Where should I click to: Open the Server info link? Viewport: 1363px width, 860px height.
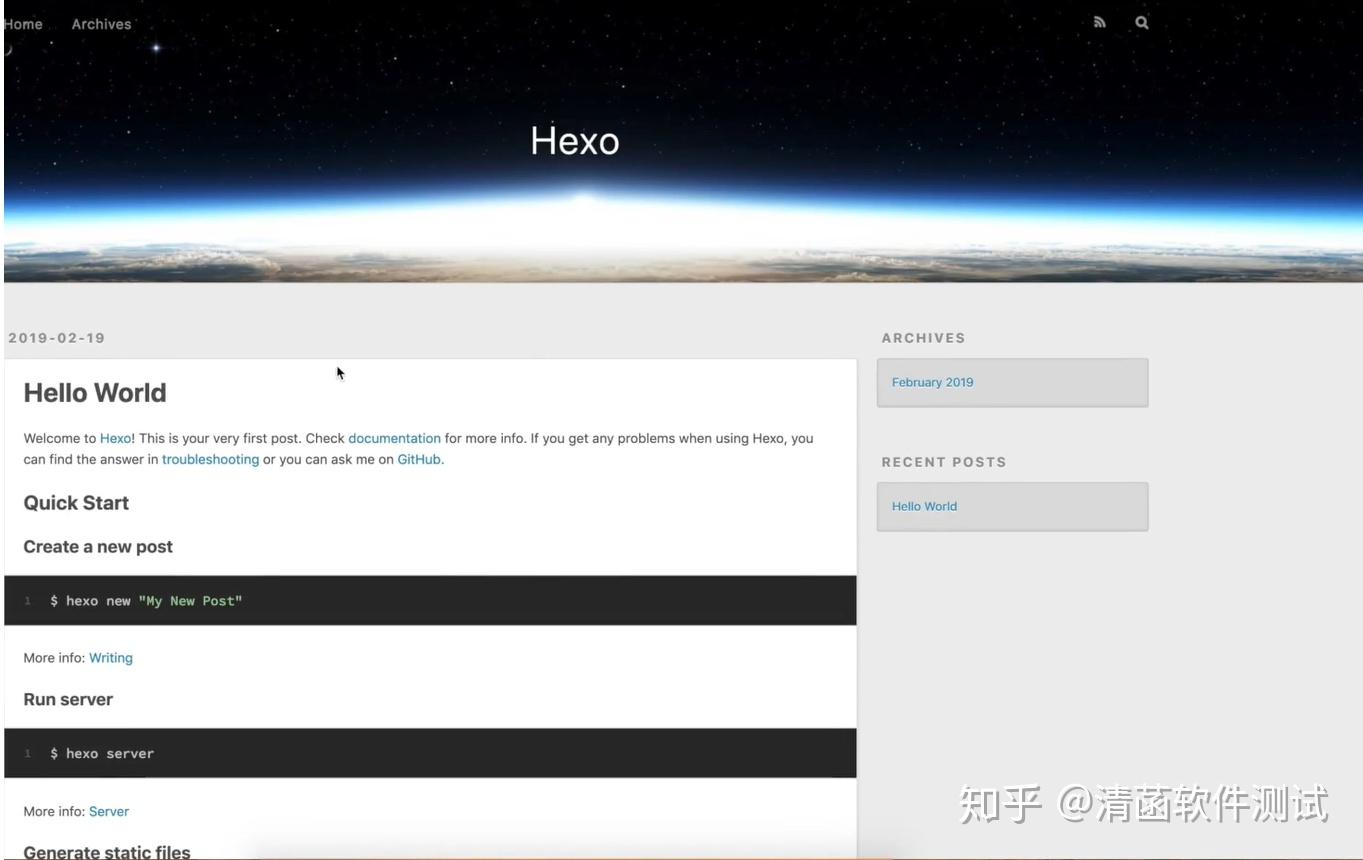tap(108, 811)
